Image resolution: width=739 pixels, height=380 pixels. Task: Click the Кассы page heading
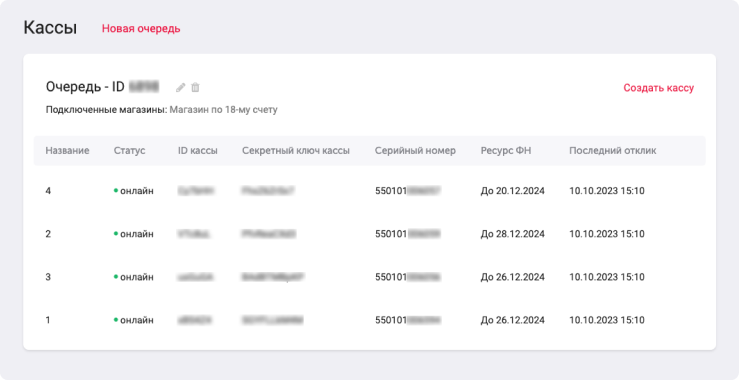tap(50, 28)
